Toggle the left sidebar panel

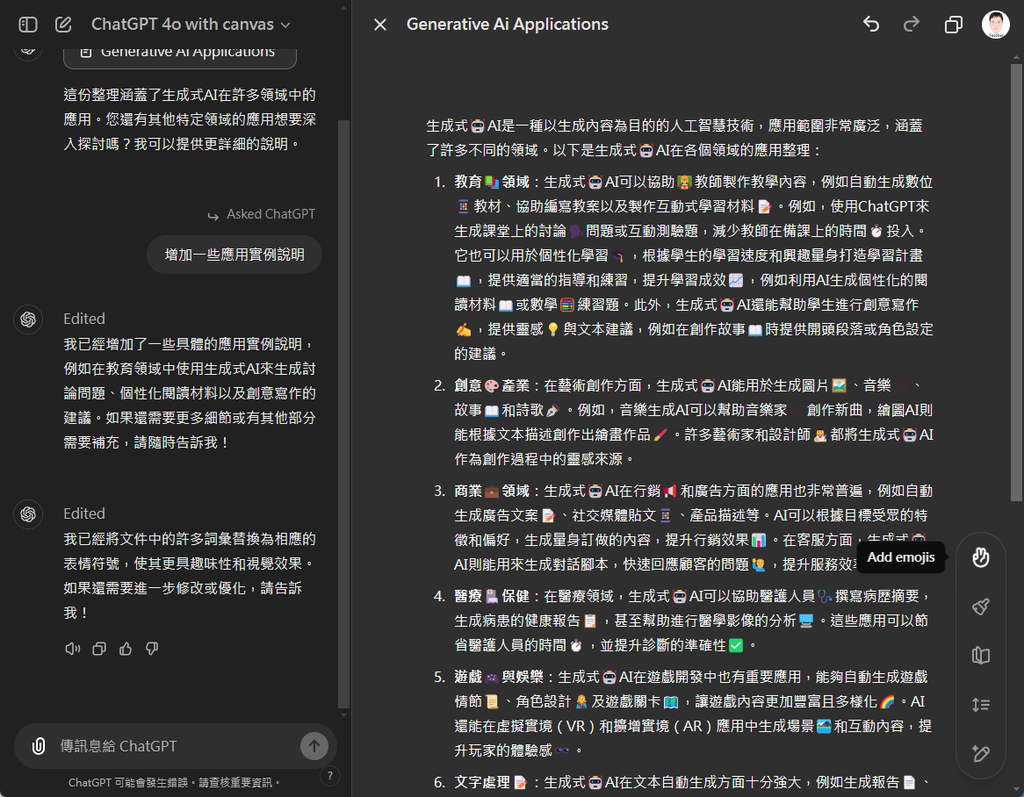(28, 25)
